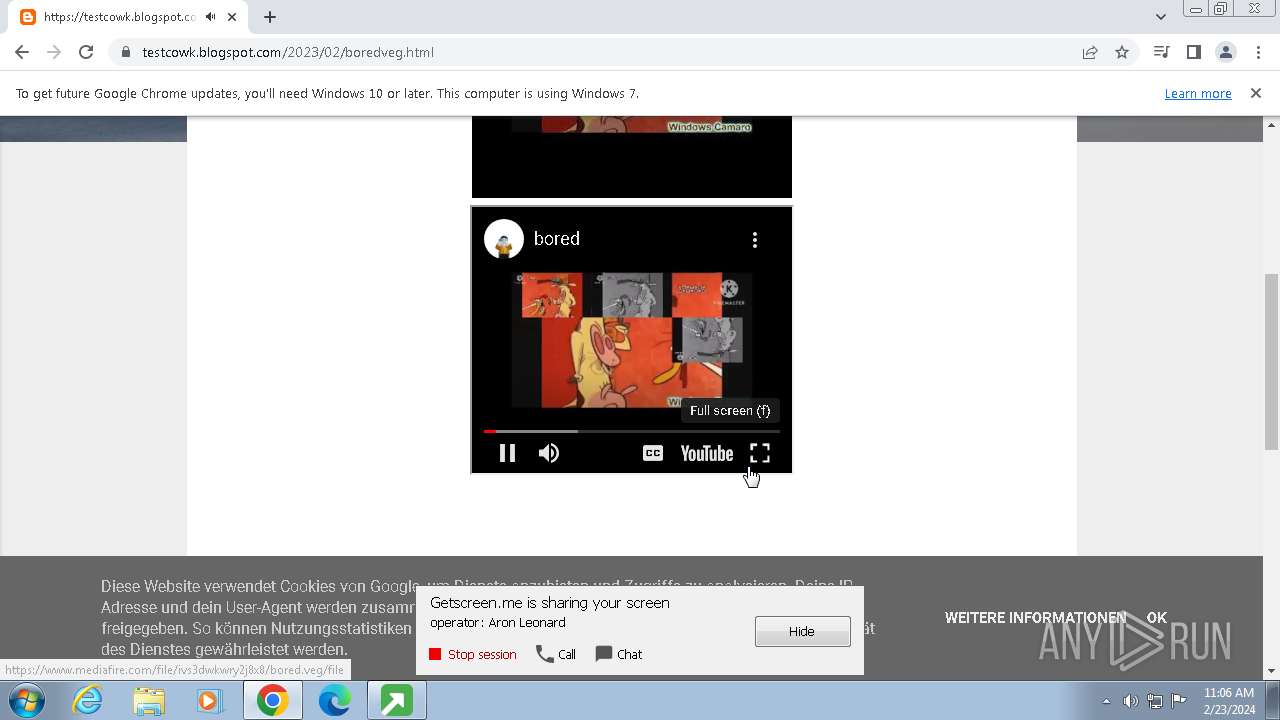Click the page vertical scrollbar thumb
Image resolution: width=1280 pixels, height=720 pixels.
pyautogui.click(x=1272, y=361)
